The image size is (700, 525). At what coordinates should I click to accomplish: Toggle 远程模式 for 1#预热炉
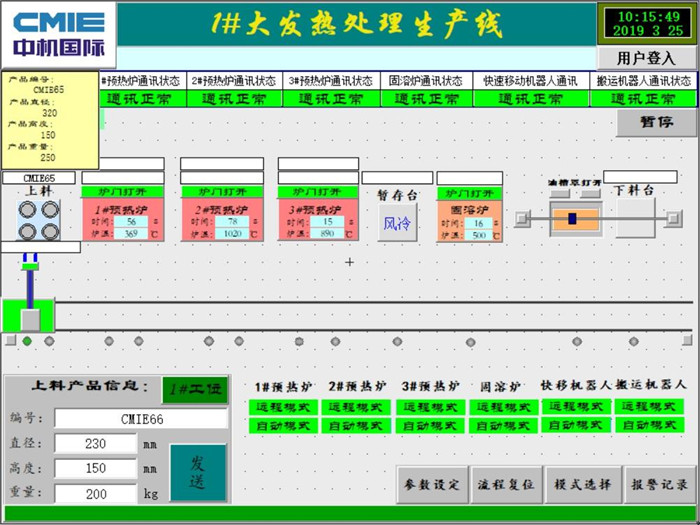(x=283, y=408)
